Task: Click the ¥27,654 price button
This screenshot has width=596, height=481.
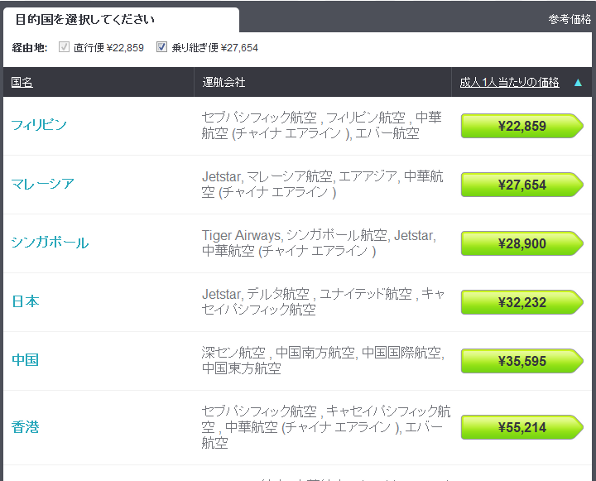Action: coord(522,184)
